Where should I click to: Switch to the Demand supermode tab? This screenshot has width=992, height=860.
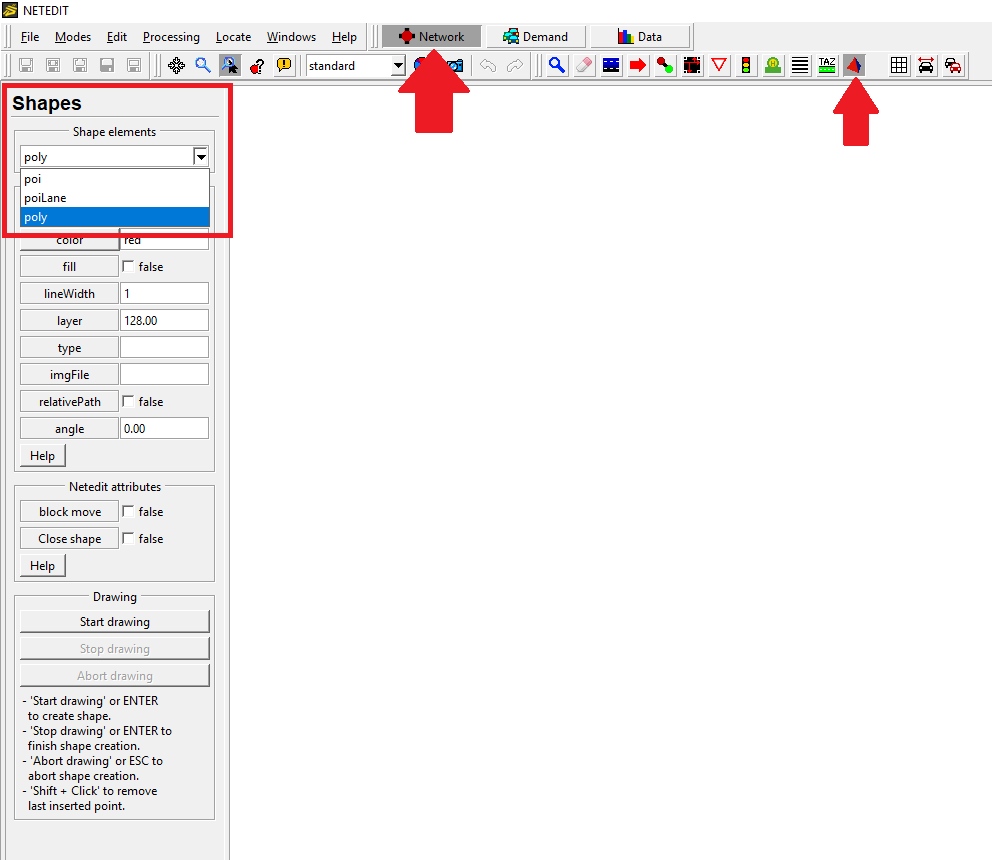536,37
